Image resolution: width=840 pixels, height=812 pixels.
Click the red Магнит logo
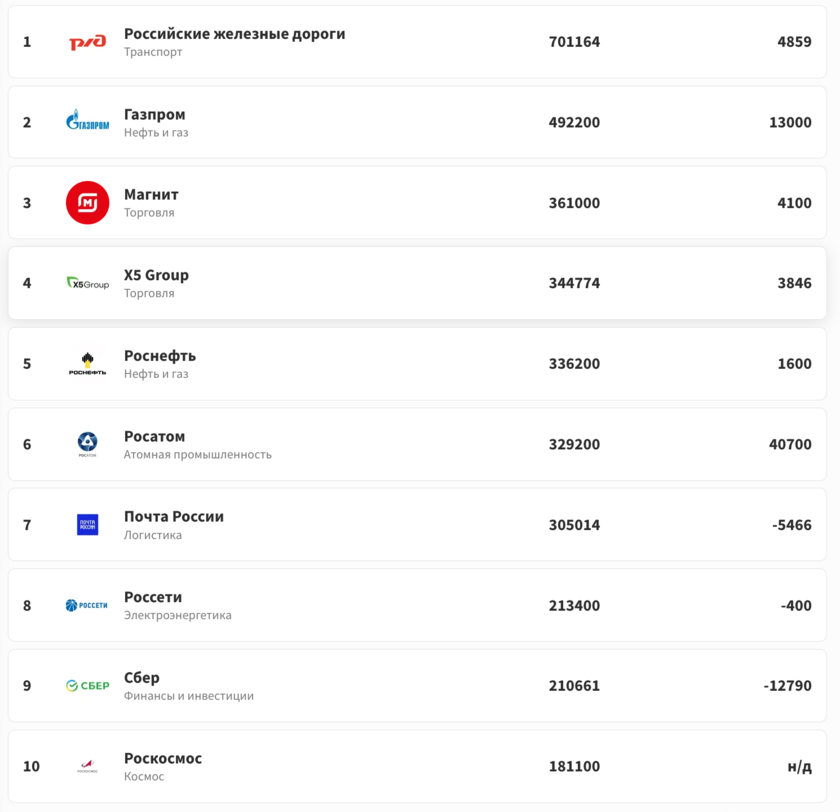87,203
